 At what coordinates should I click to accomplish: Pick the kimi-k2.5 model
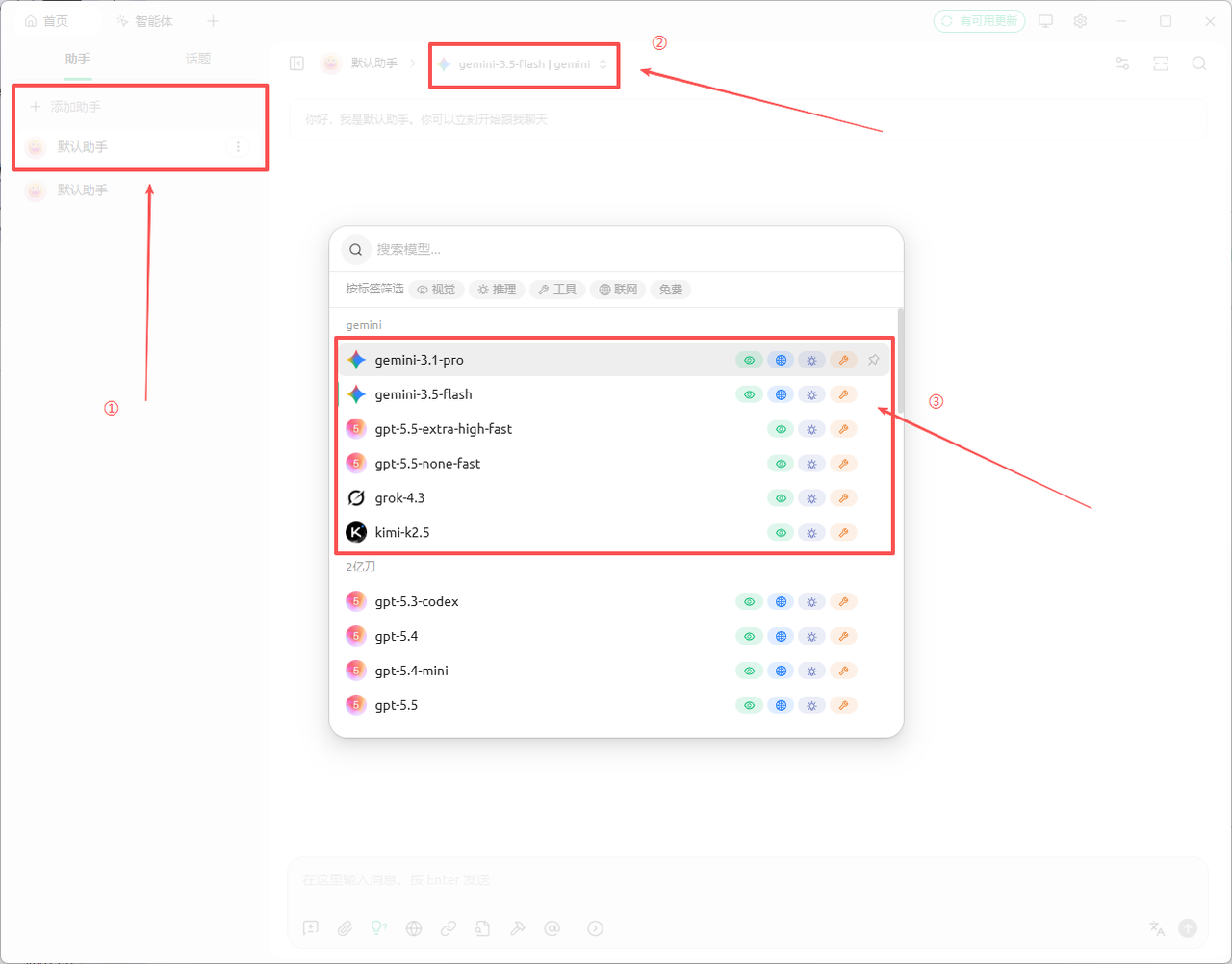point(613,533)
